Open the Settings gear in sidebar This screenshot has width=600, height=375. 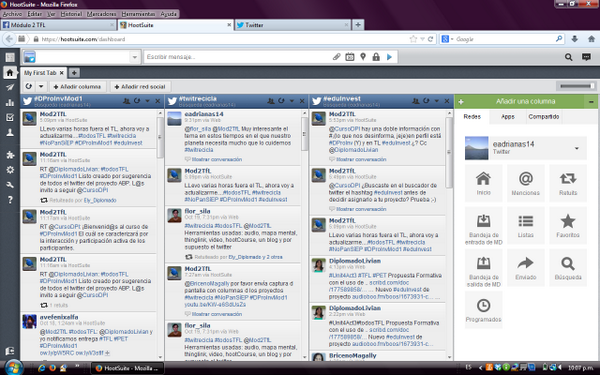pyautogui.click(x=10, y=170)
